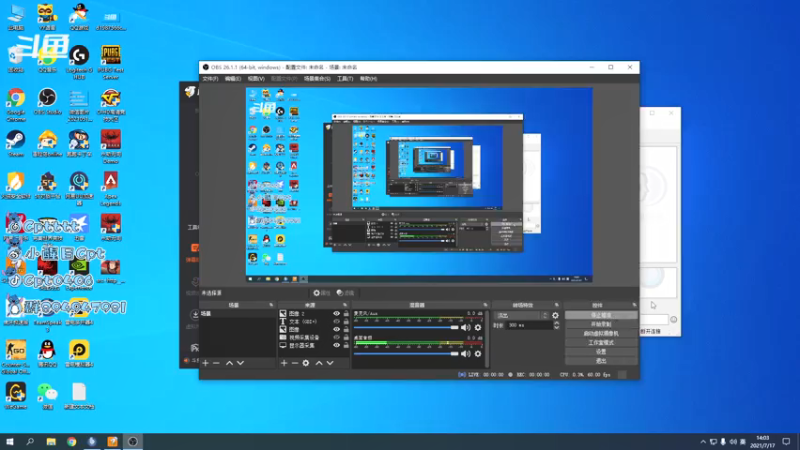Click the 退出 button in OBS
Viewport: 800px width, 450px height.
pyautogui.click(x=601, y=361)
